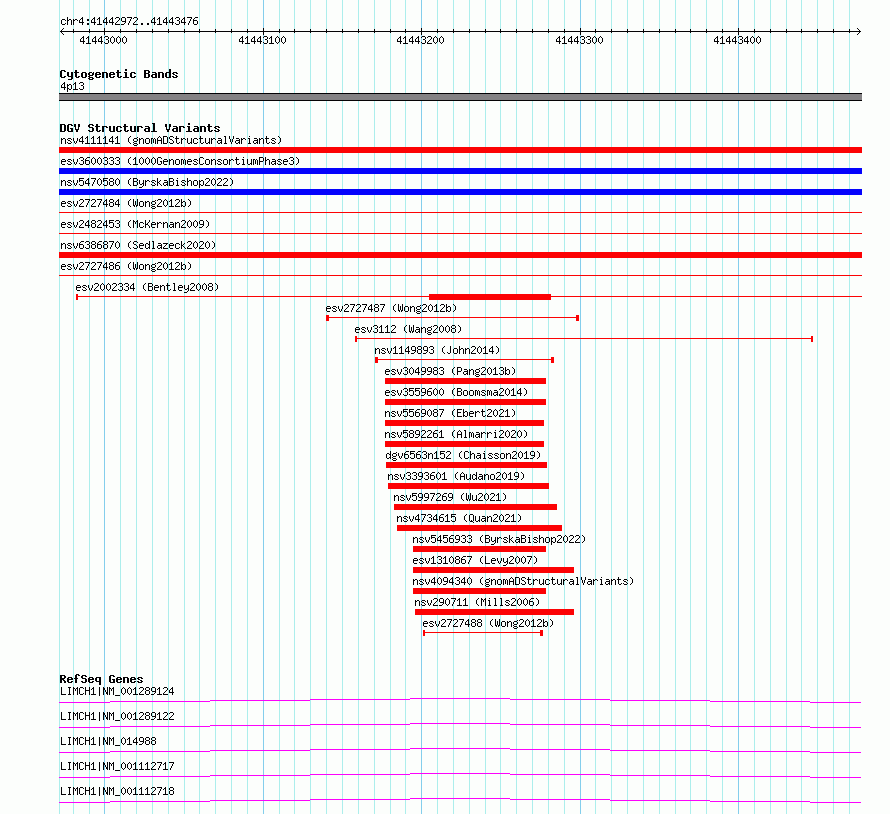Click ruler position 41443300
The image size is (890, 814).
(x=579, y=40)
